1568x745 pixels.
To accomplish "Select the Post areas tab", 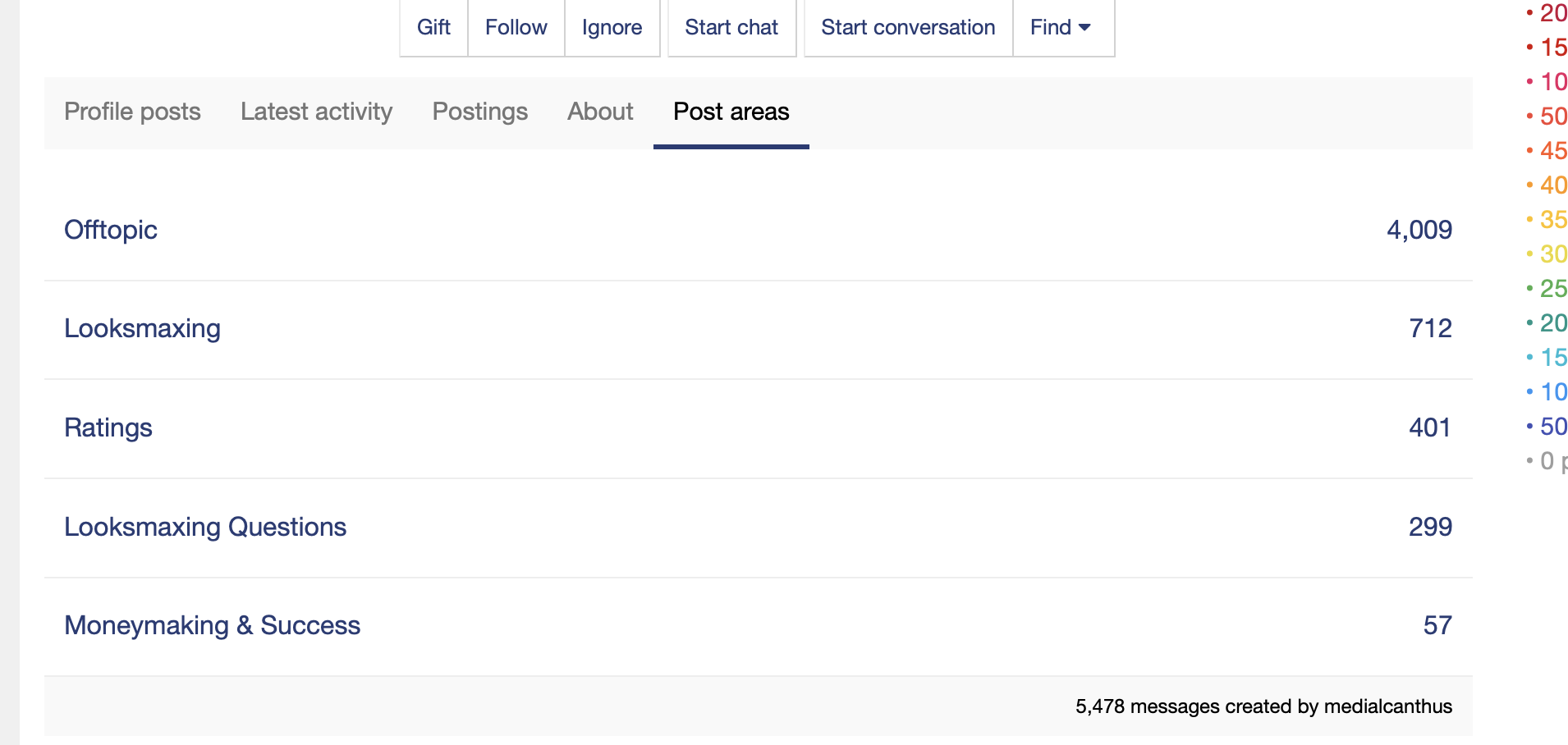I will pos(731,112).
